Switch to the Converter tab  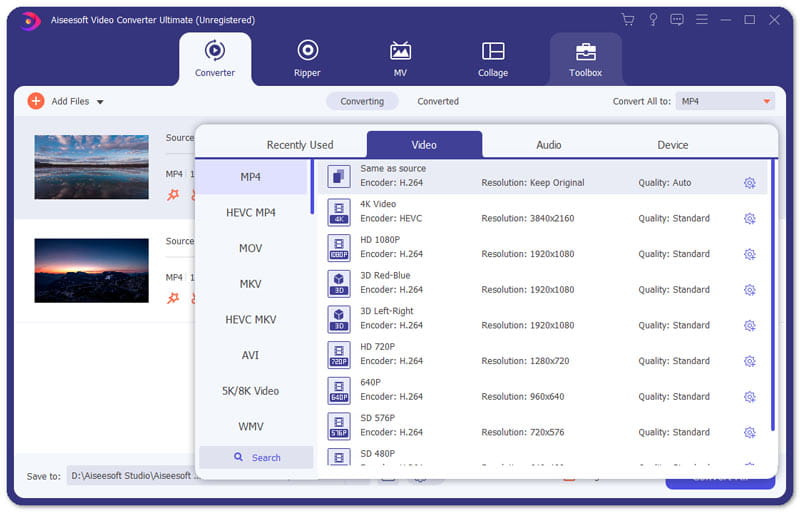pyautogui.click(x=215, y=59)
